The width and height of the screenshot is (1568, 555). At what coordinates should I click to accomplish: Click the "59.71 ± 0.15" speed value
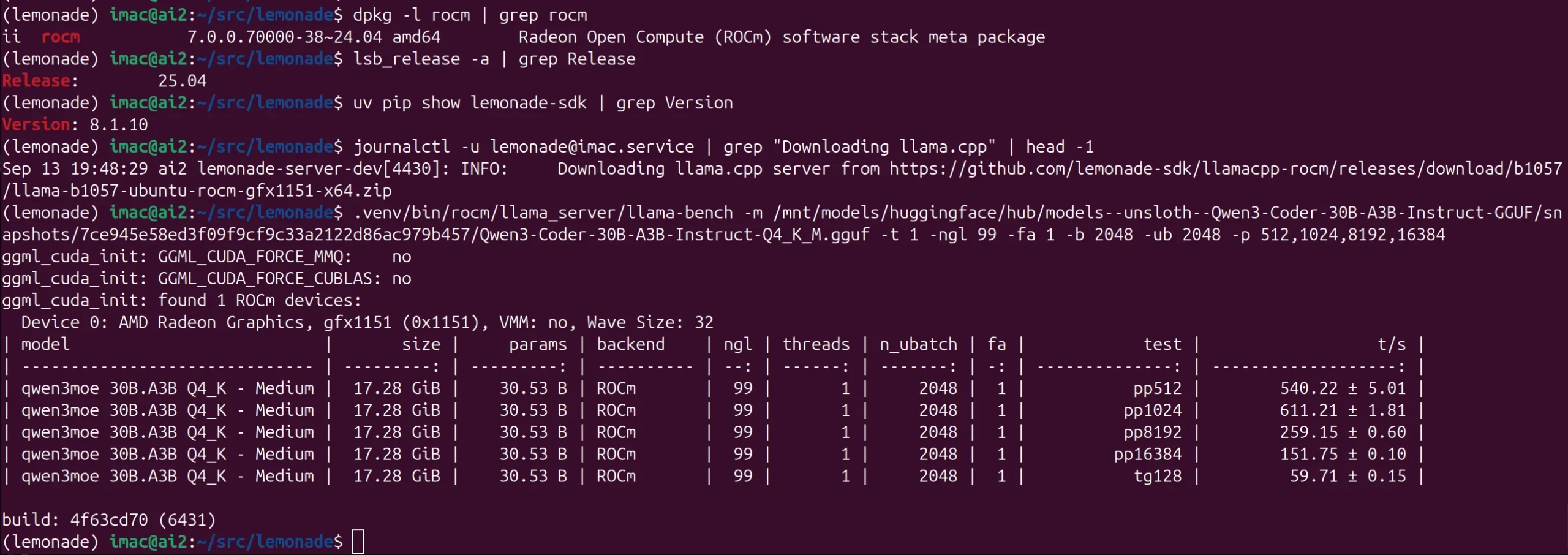click(x=1347, y=477)
